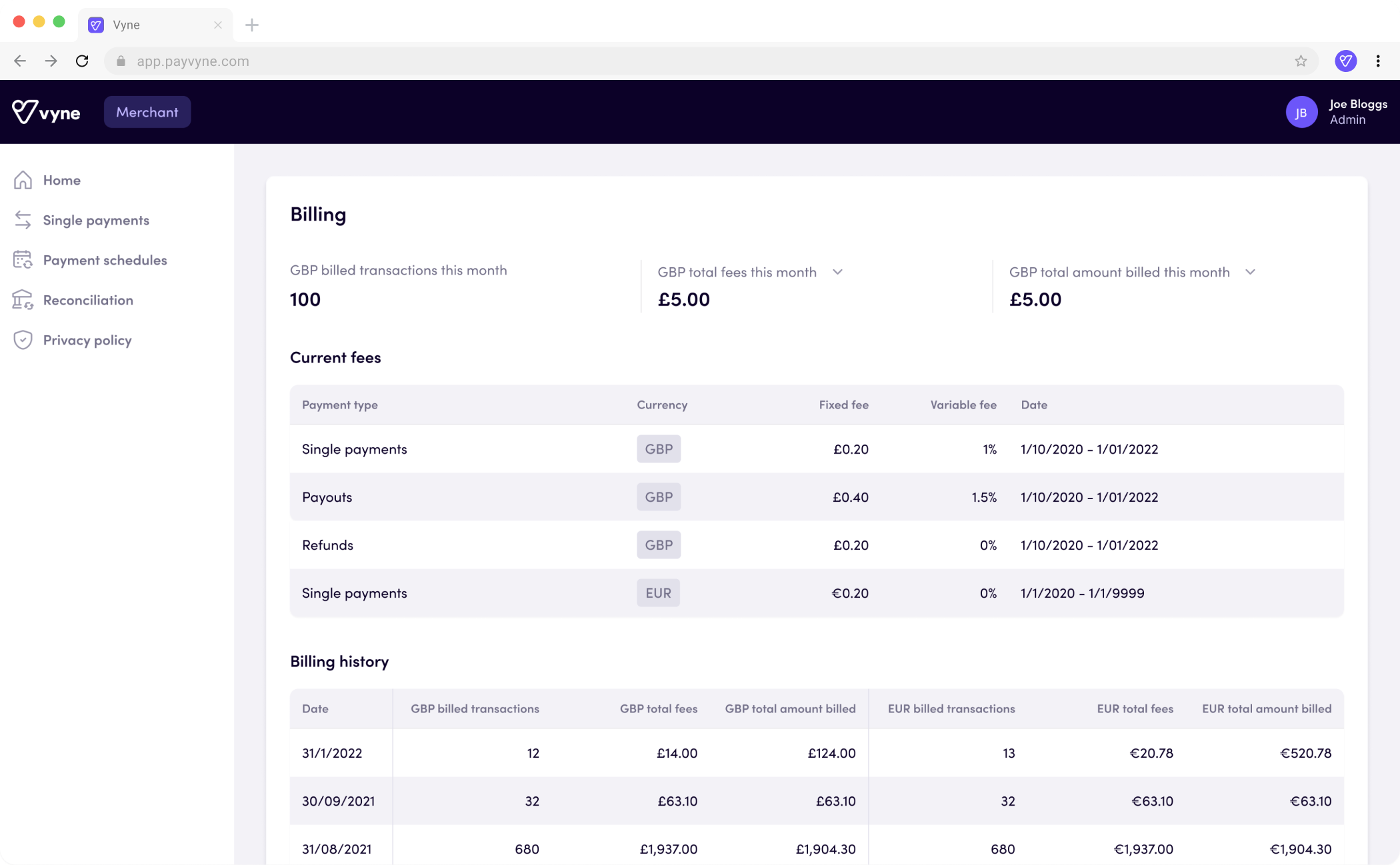Click the Reconciliation bank icon
Screen dimensions: 1400x865
23,300
